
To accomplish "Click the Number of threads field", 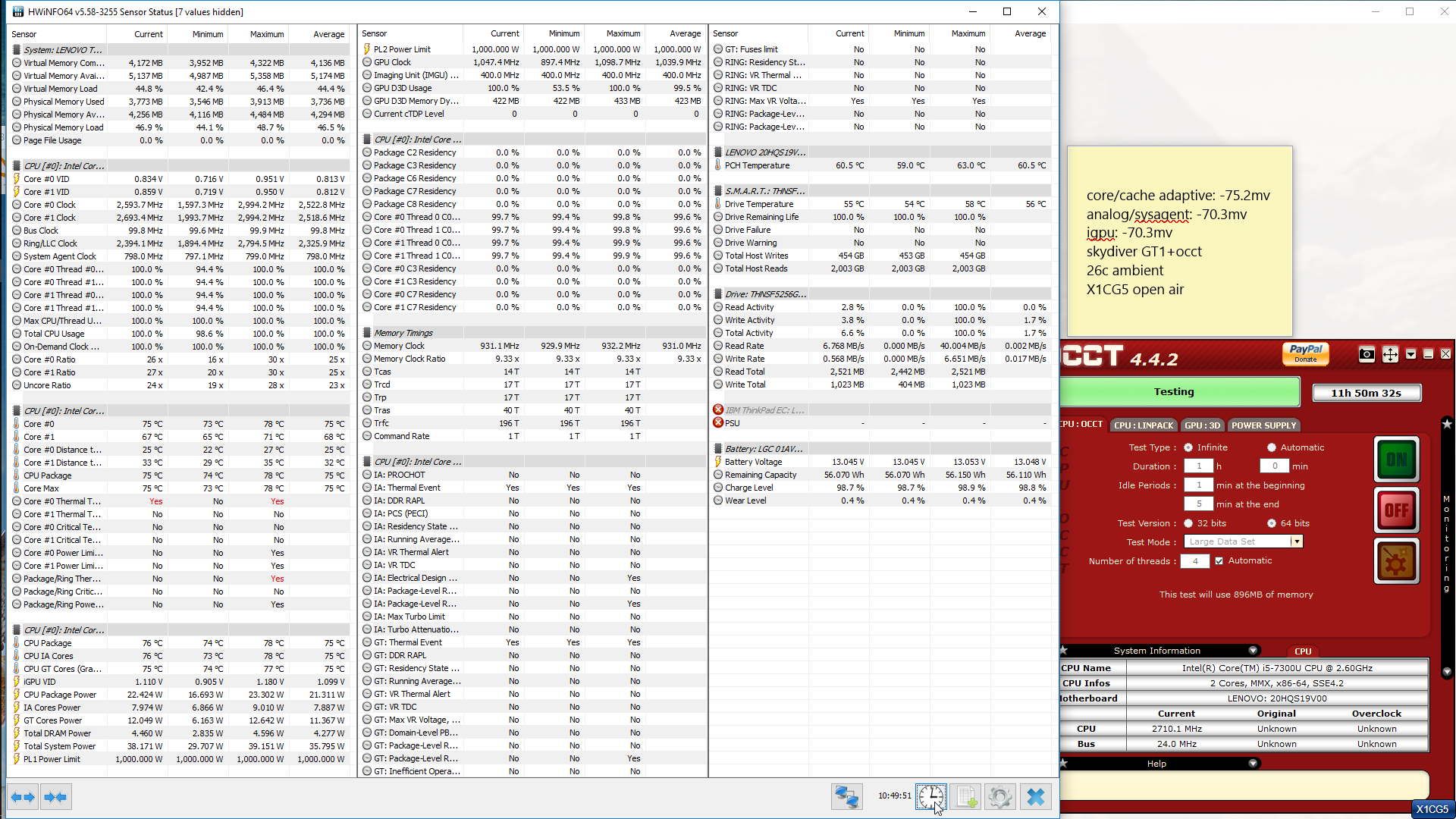I will (x=1195, y=561).
